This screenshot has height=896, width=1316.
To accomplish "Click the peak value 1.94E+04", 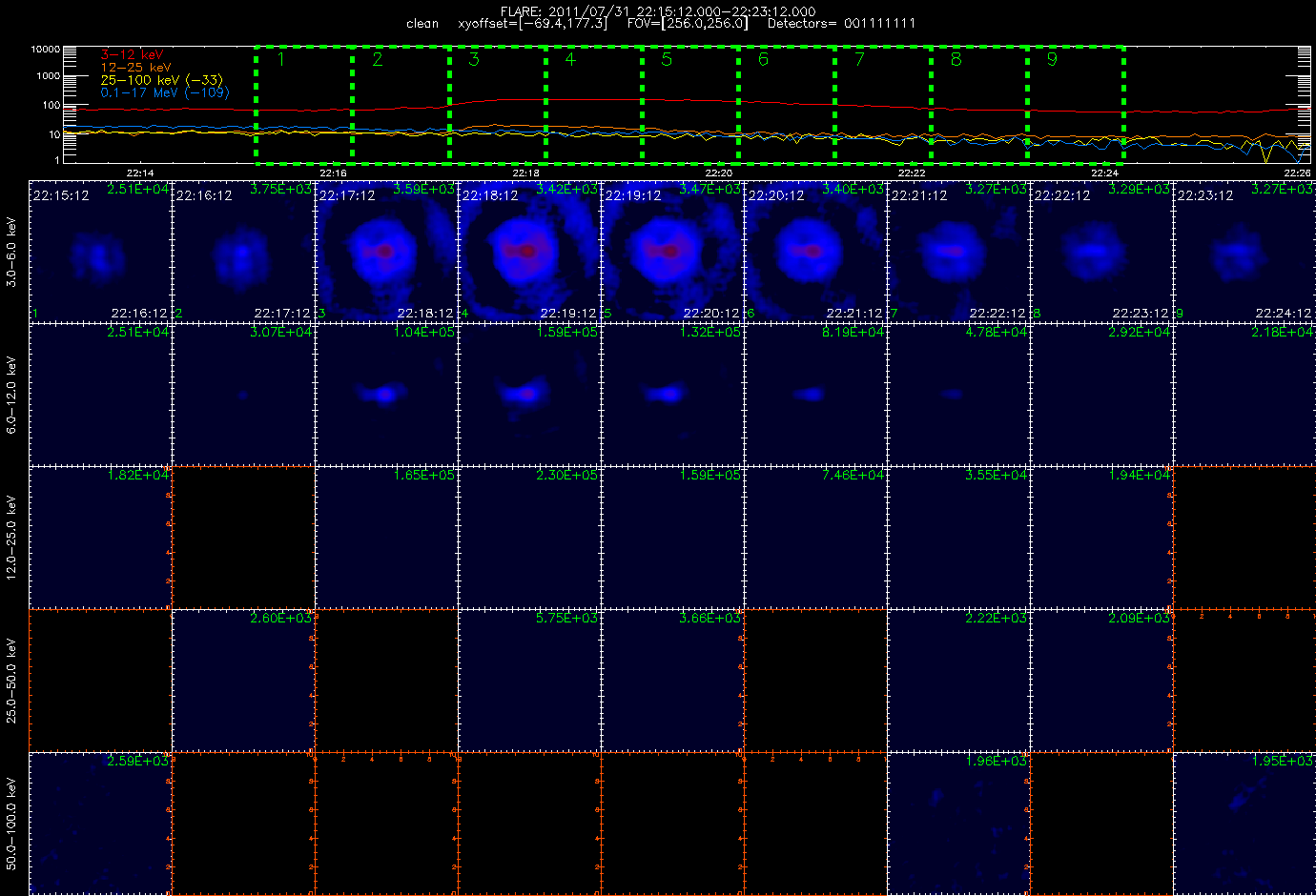I will (1139, 476).
